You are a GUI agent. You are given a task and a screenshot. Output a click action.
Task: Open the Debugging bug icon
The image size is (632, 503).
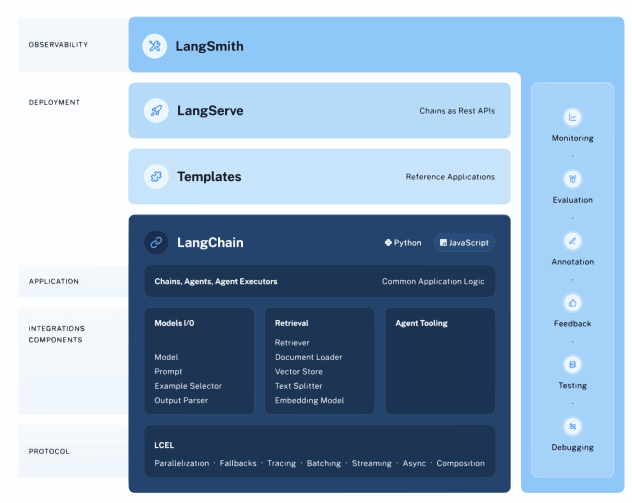[x=572, y=427]
